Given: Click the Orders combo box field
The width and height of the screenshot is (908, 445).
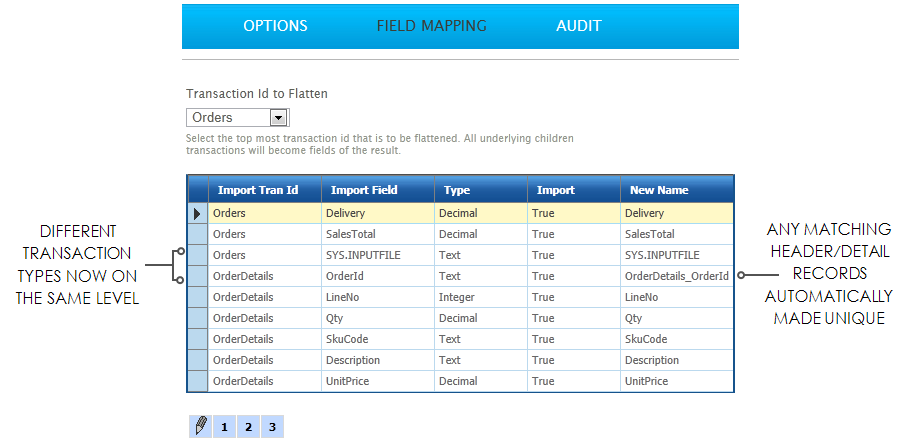Looking at the screenshot, I should [228, 118].
